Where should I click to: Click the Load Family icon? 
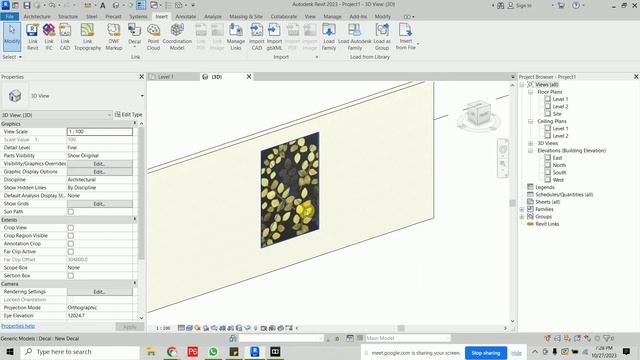tap(329, 37)
